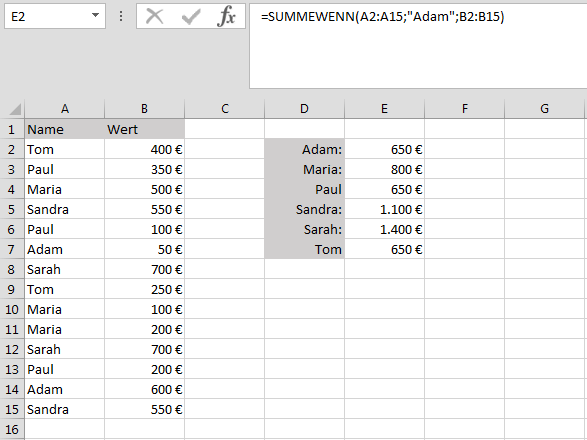The image size is (587, 440).
Task: Click cell A4 containing 'Maria'
Action: point(65,189)
